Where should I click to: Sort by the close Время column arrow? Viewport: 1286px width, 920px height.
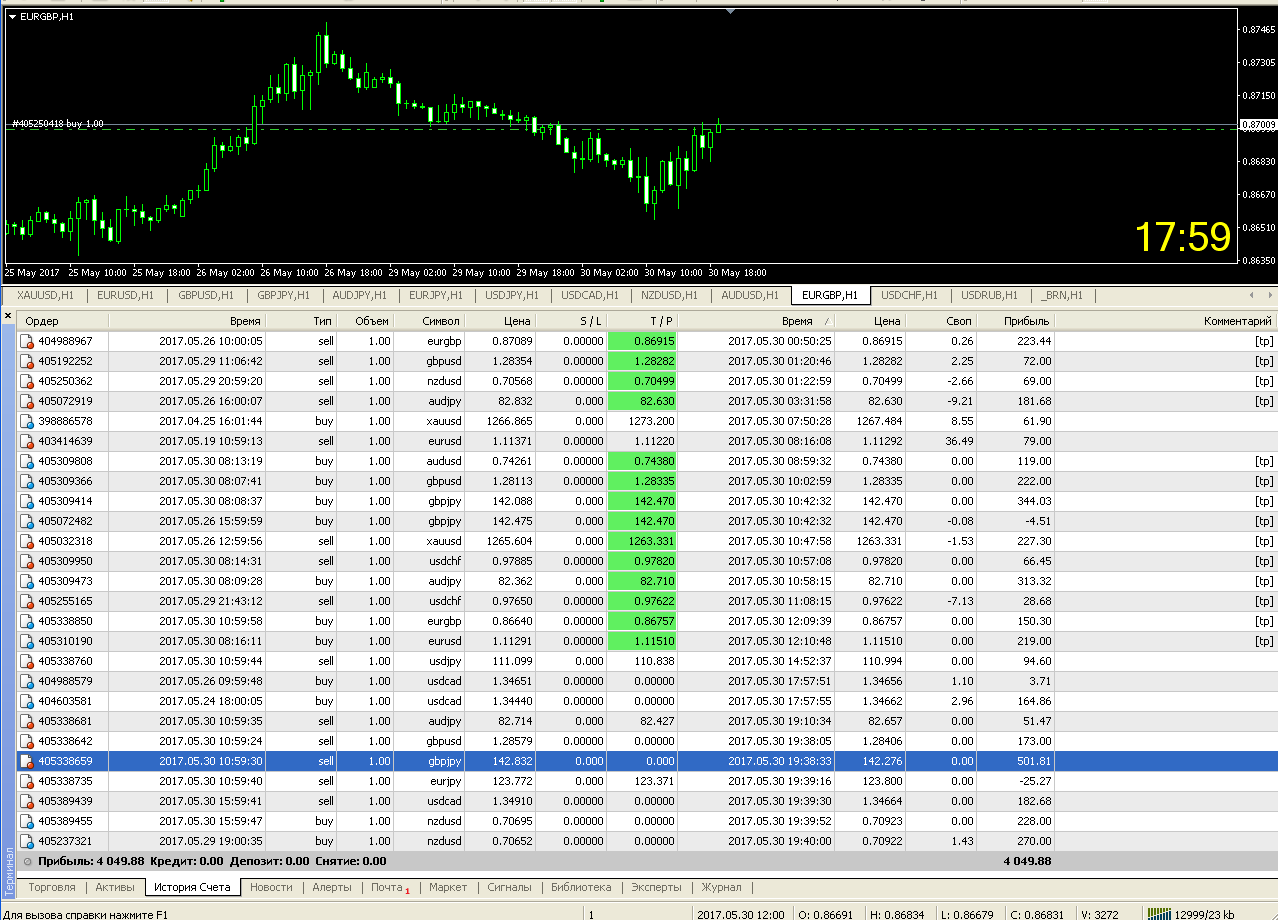pyautogui.click(x=826, y=321)
